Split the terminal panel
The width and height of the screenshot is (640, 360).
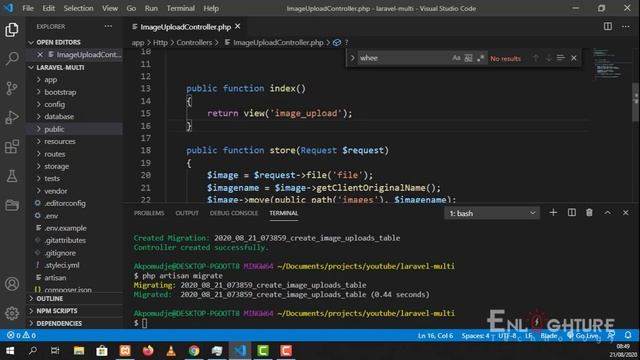point(572,213)
